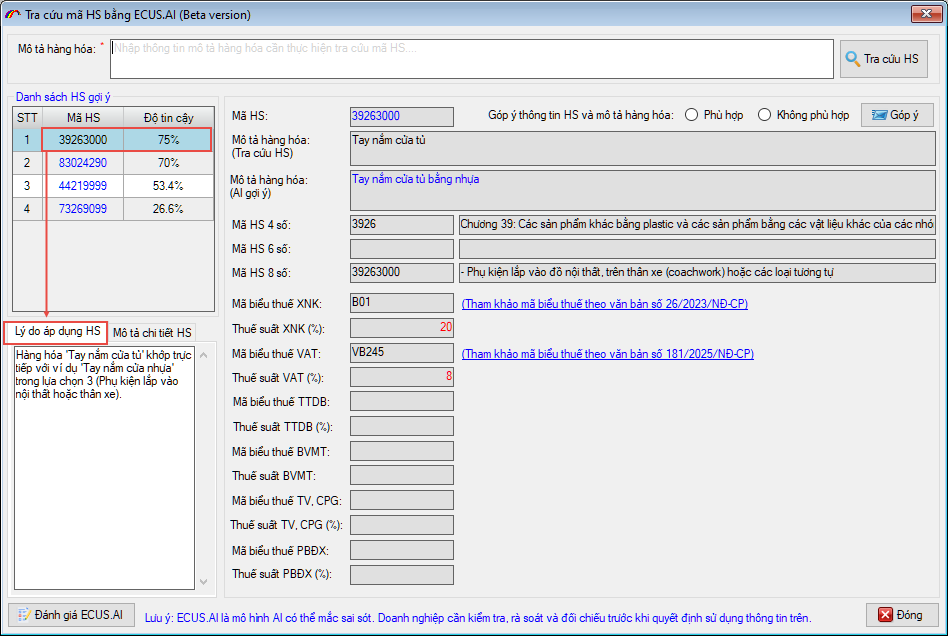Click the Tra cứu HS search button
The image size is (948, 636).
(883, 59)
